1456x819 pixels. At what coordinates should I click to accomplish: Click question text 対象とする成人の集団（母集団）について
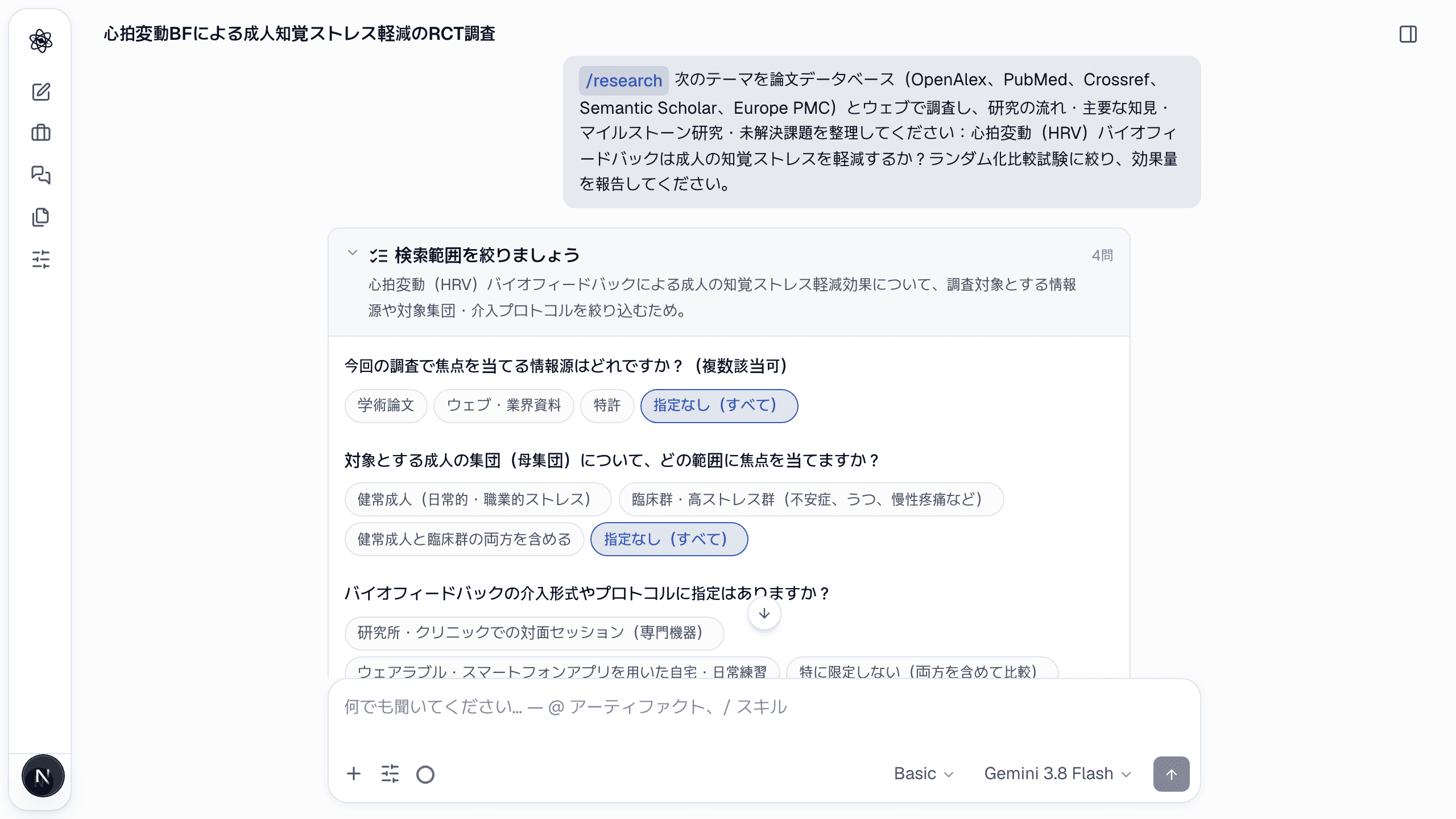click(x=612, y=460)
